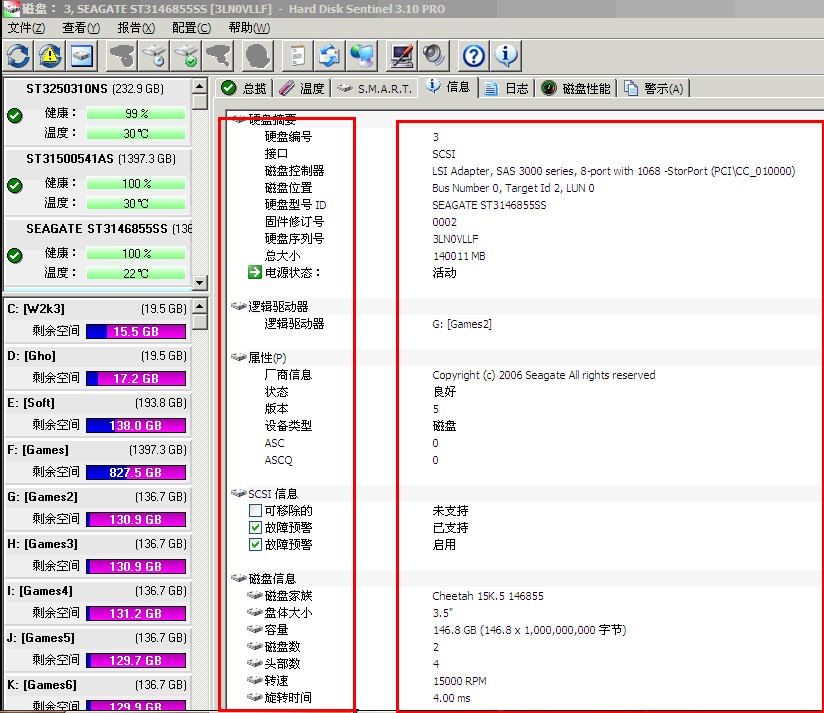Click the 15.5 GB free space bar
824x713 pixels.
[136, 332]
